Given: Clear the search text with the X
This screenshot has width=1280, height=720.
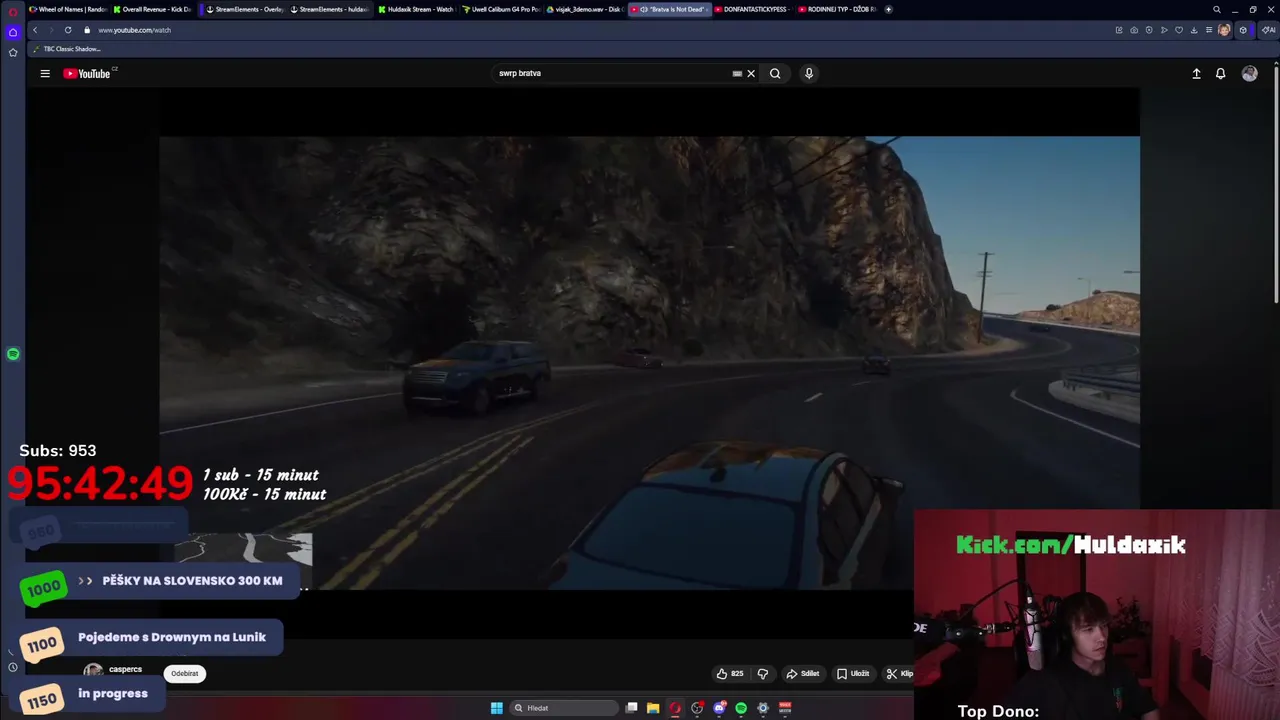Looking at the screenshot, I should 751,73.
